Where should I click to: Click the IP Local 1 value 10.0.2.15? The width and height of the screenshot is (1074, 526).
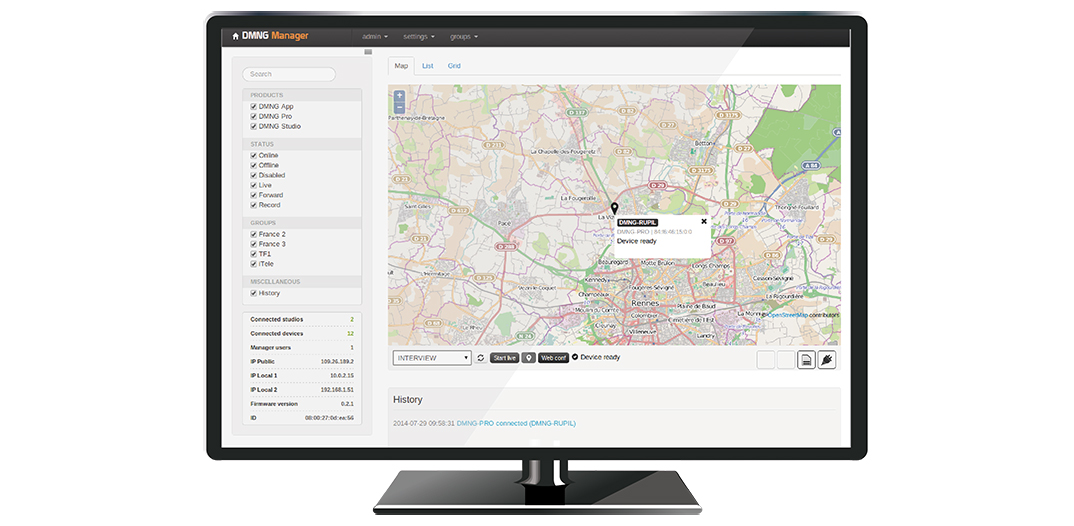point(340,375)
